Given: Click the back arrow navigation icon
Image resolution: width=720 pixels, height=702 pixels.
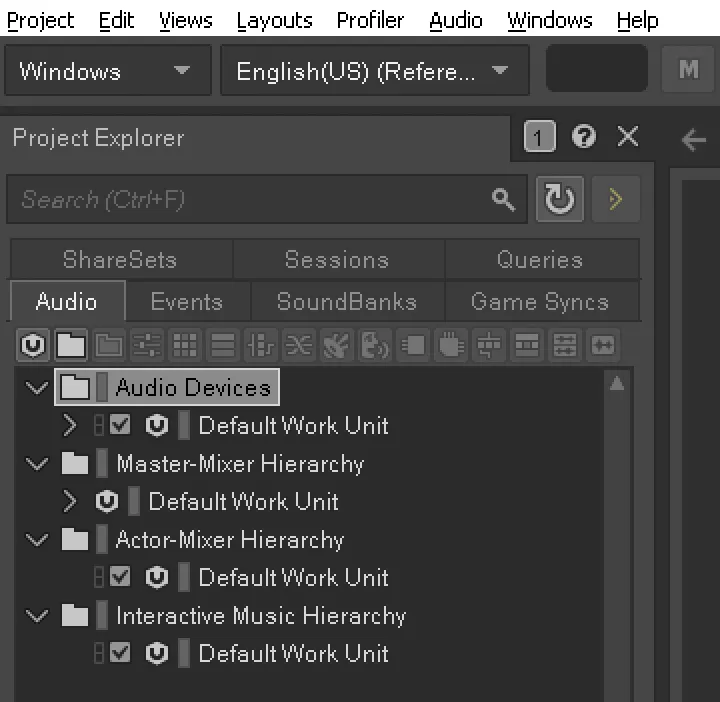Looking at the screenshot, I should click(x=693, y=139).
